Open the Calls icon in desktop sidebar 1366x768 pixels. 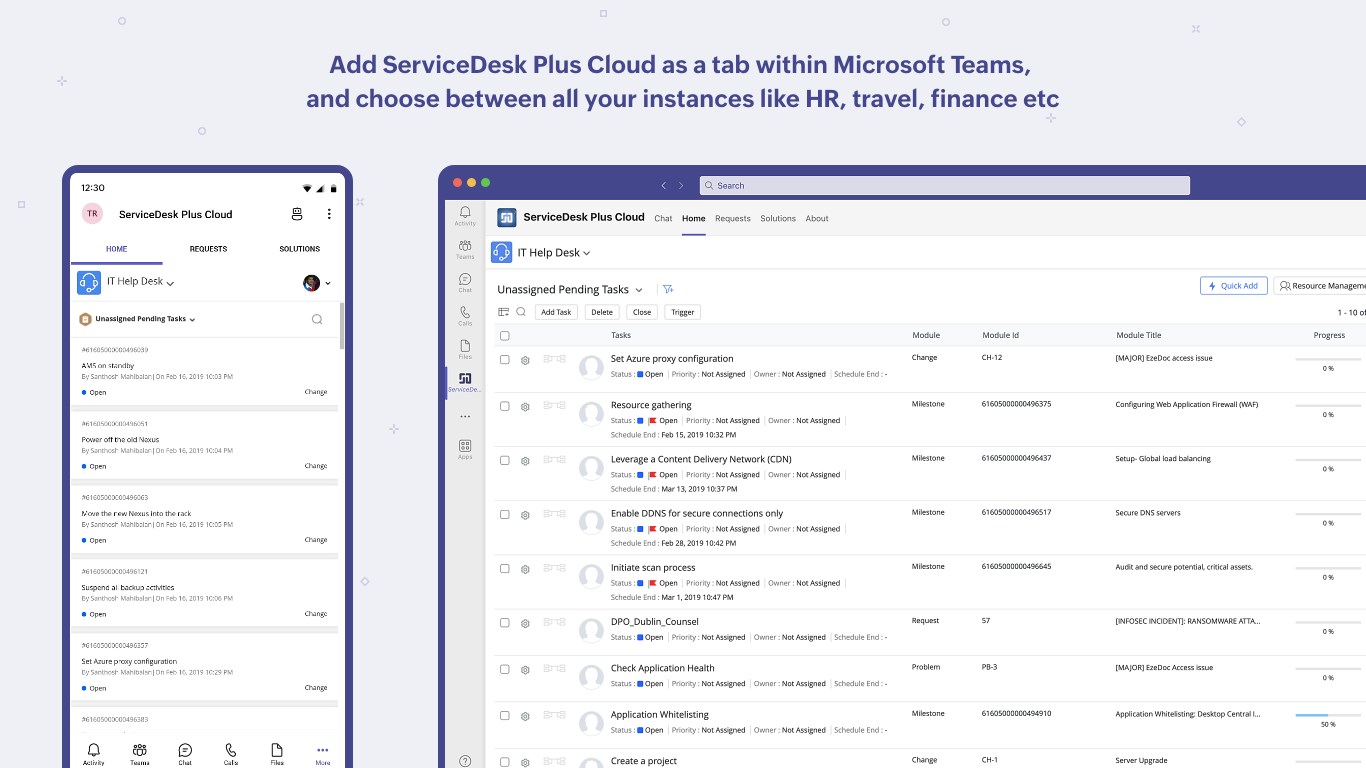[465, 314]
